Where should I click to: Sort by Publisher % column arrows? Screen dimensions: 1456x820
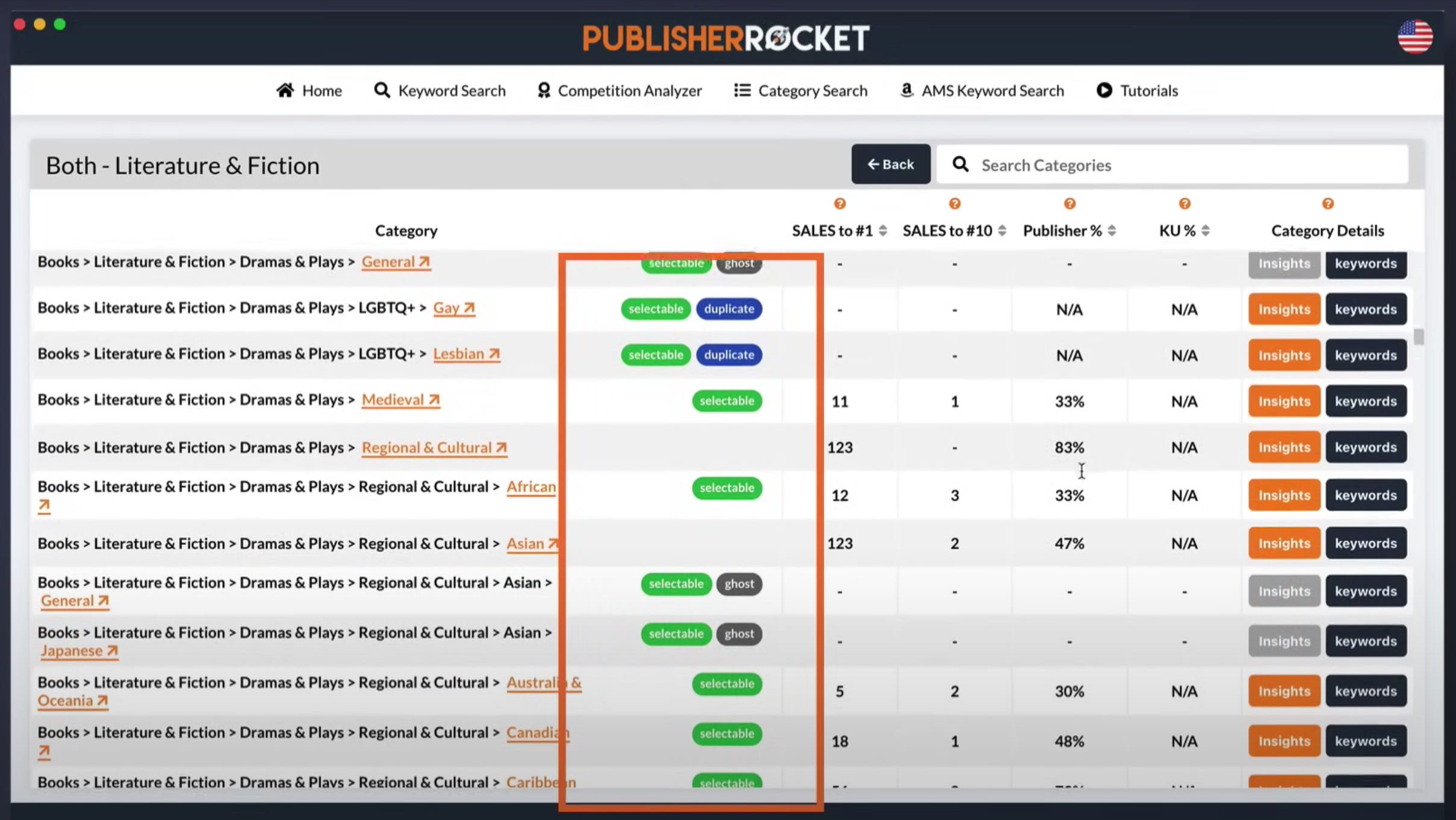pyautogui.click(x=1112, y=231)
